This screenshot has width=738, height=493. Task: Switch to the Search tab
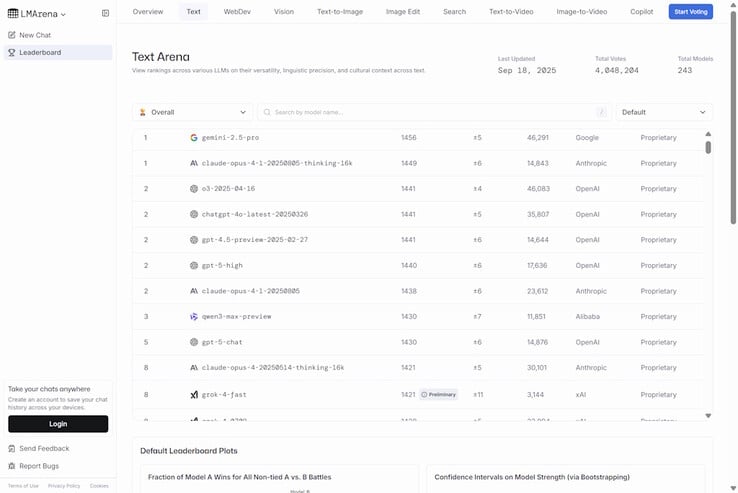[455, 11]
